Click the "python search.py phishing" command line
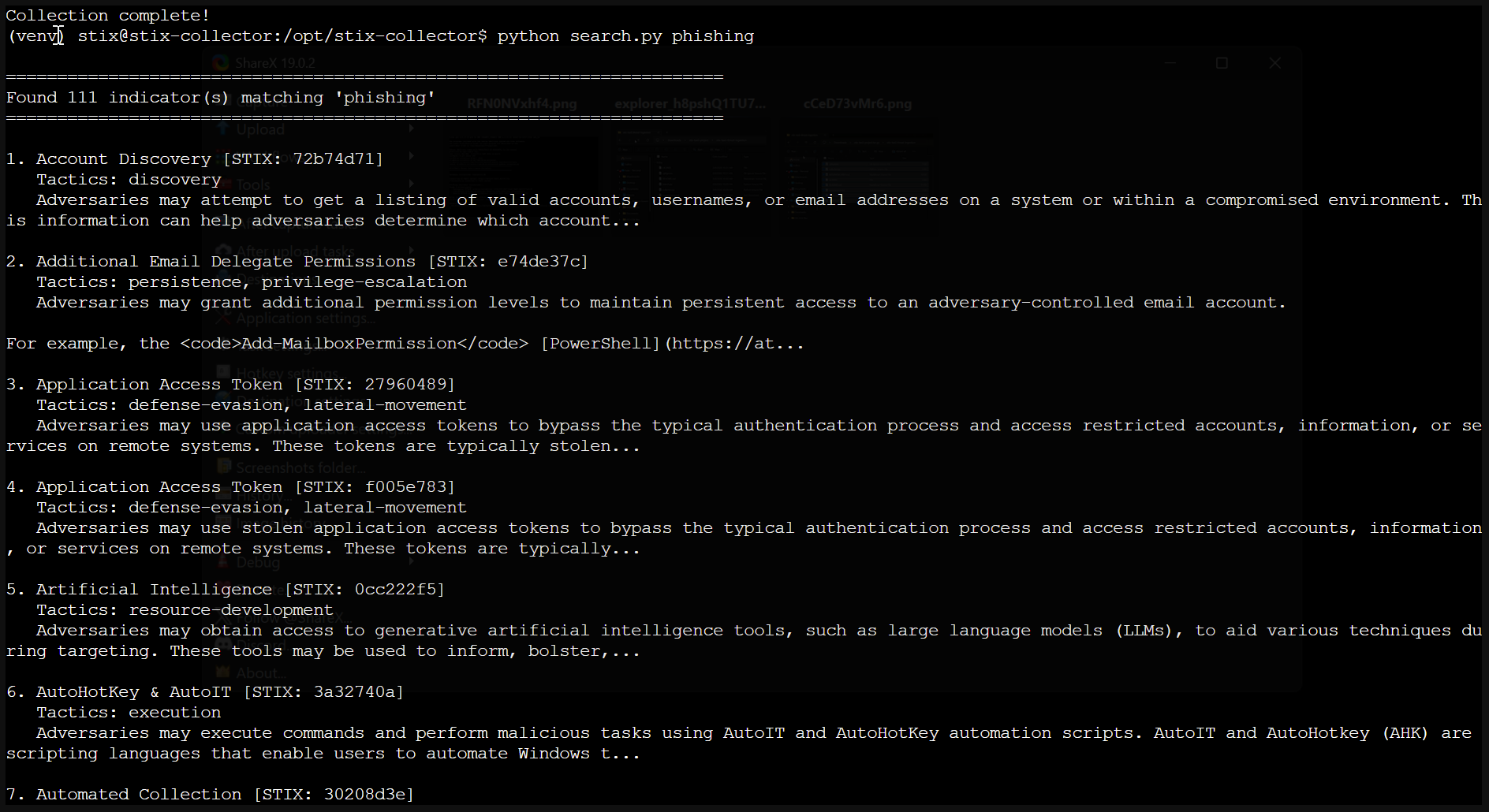This screenshot has width=1489, height=812. (625, 36)
